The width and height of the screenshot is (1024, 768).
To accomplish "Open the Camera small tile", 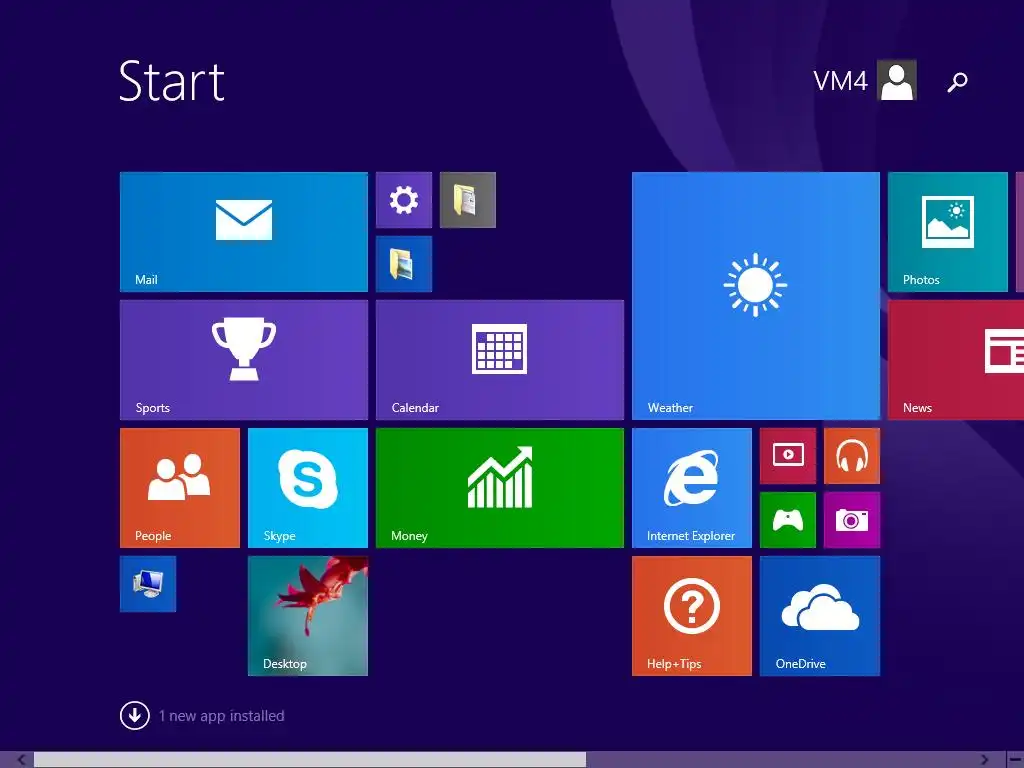I will [852, 520].
